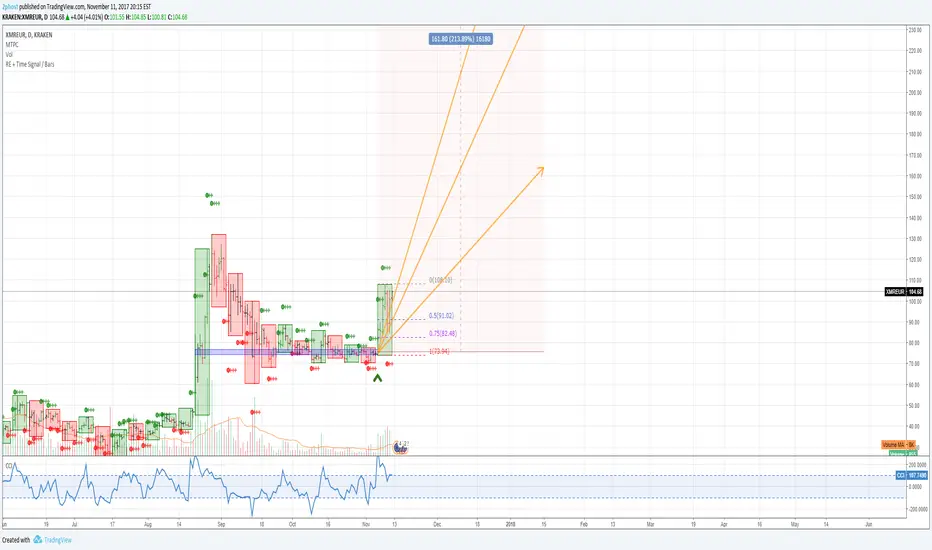Click the XMREUR, D, KRAKEN legend label
This screenshot has width=932, height=550.
pyautogui.click(x=29, y=35)
